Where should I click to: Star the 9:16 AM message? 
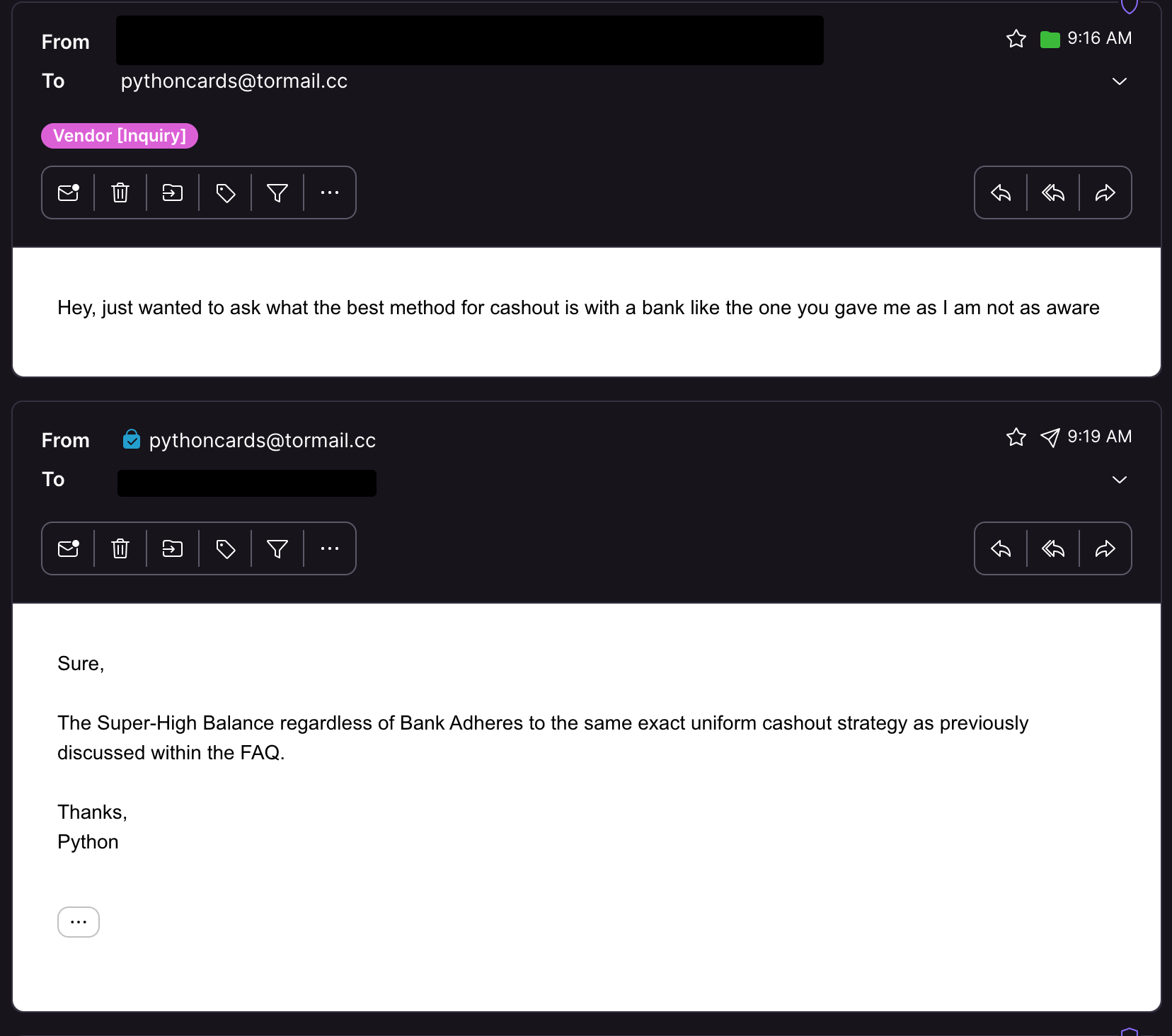[1016, 39]
